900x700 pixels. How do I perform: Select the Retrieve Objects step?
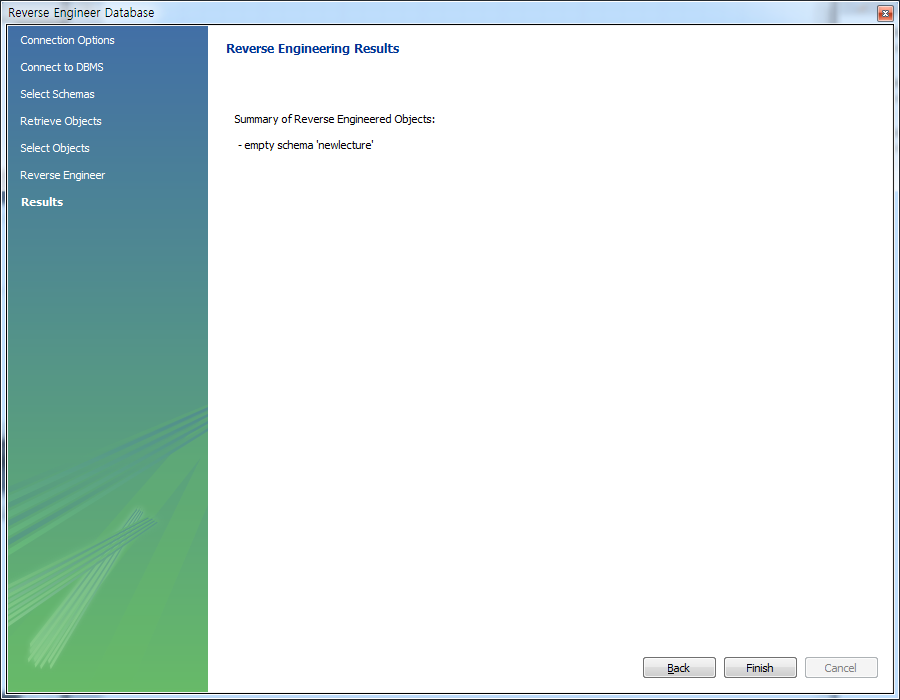[61, 121]
